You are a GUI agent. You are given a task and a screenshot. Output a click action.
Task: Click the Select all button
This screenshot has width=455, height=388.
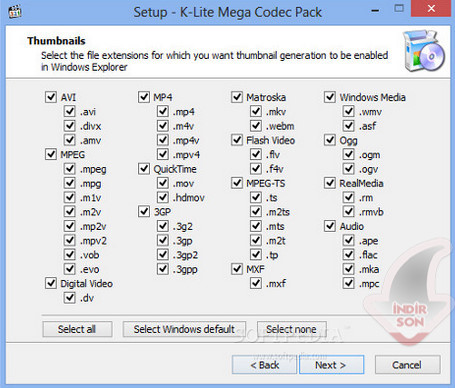pos(77,329)
